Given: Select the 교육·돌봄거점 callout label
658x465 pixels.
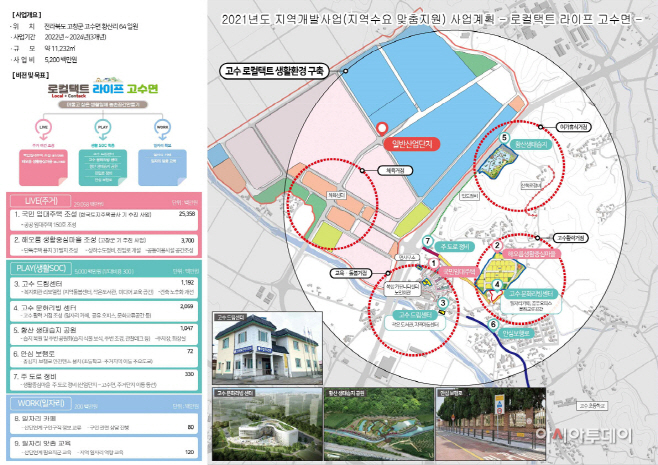Looking at the screenshot, I should (x=351, y=273).
